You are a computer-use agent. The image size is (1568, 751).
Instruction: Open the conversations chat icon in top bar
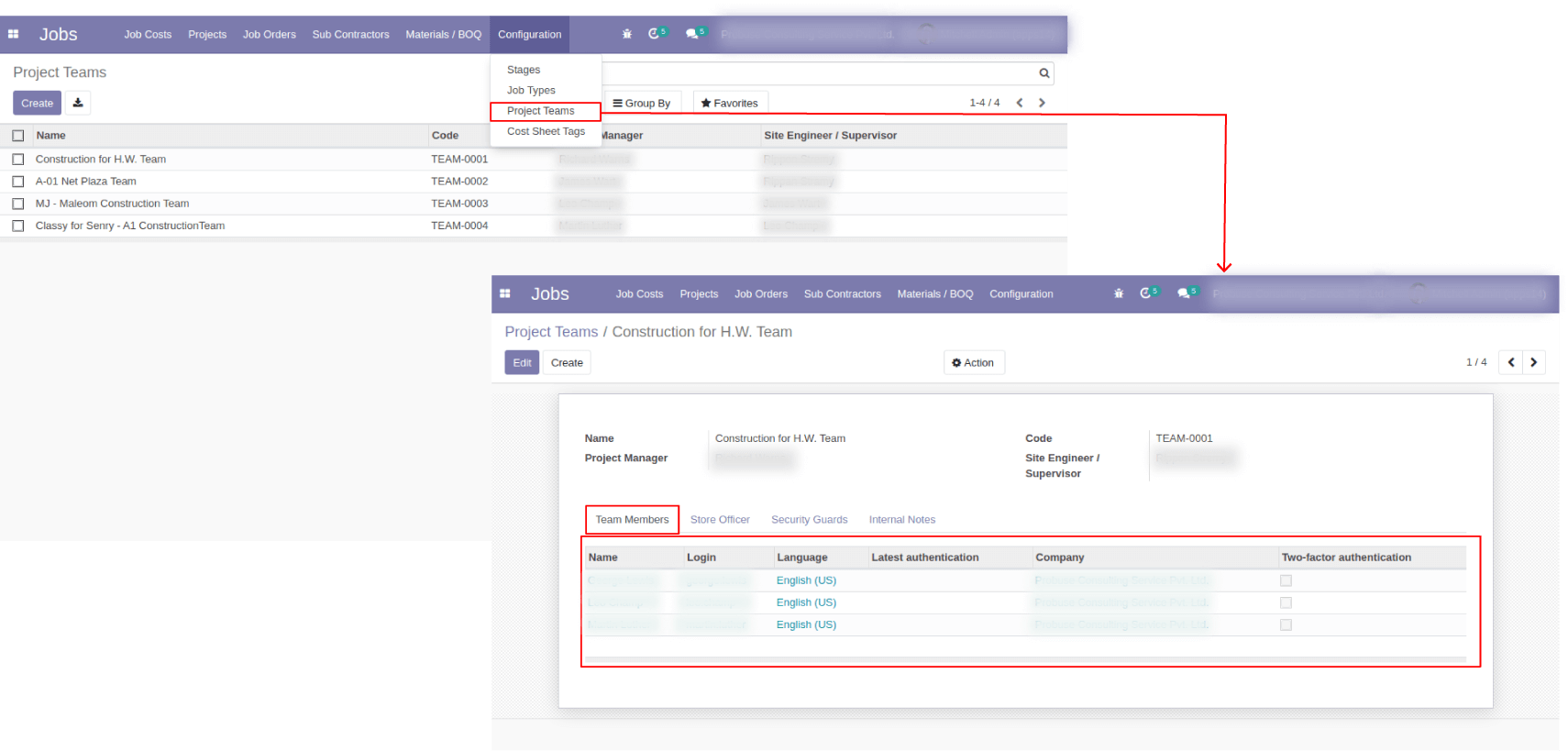693,34
